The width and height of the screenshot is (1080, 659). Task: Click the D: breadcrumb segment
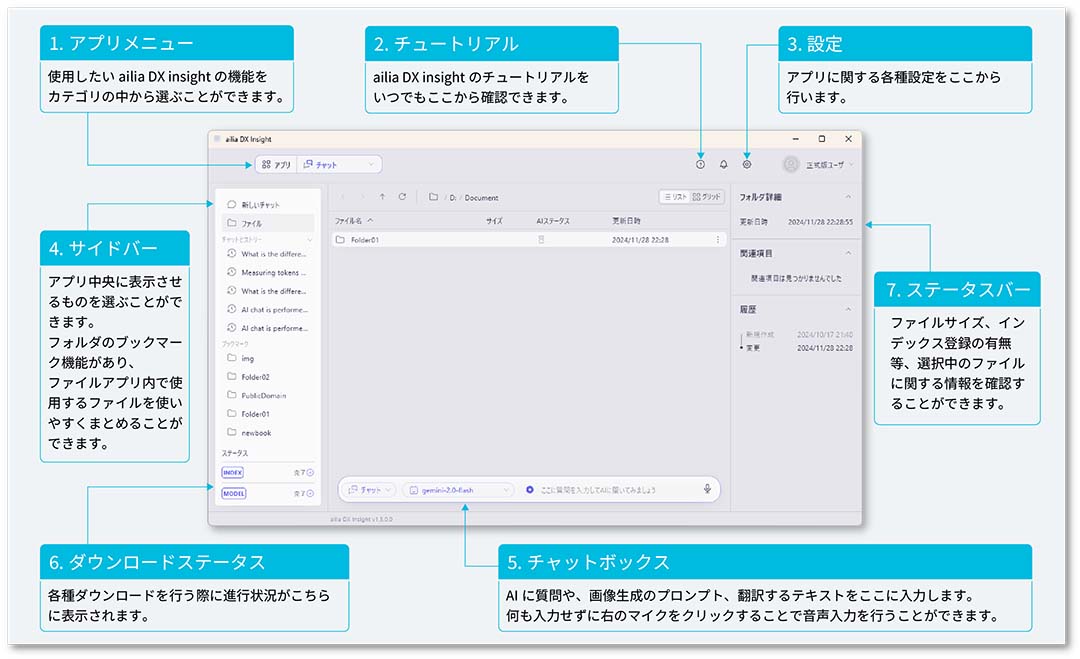point(453,198)
